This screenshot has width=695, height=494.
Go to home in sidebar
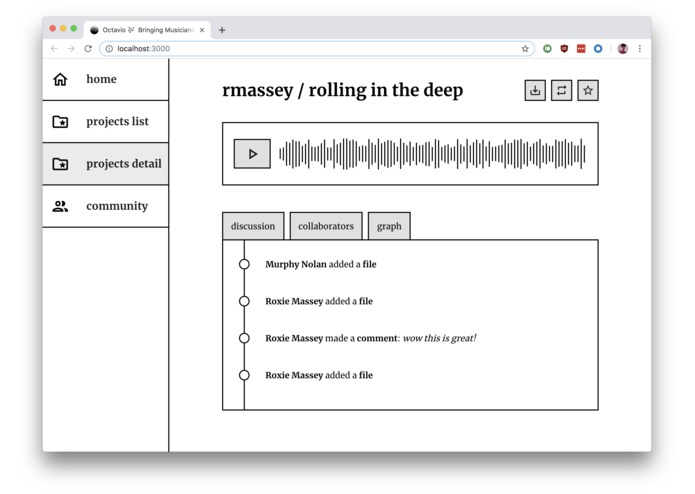coord(105,79)
